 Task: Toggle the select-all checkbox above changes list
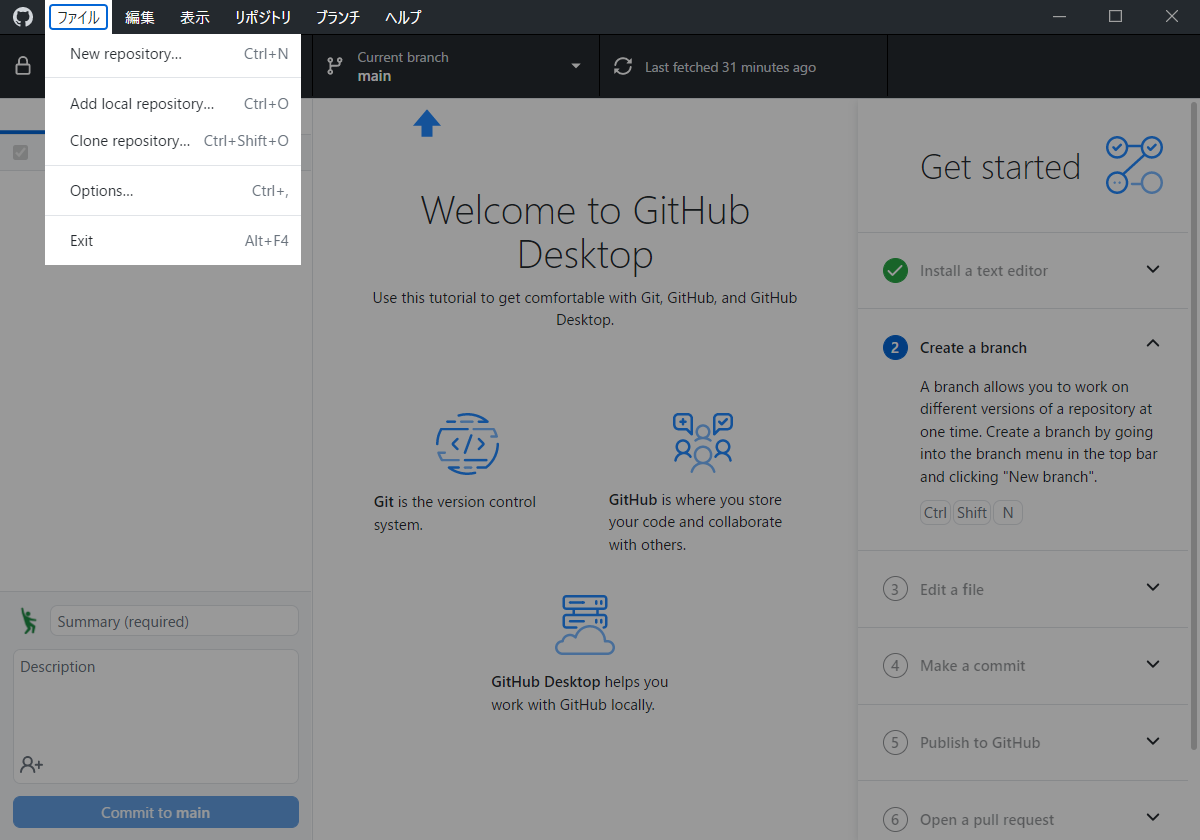click(22, 152)
